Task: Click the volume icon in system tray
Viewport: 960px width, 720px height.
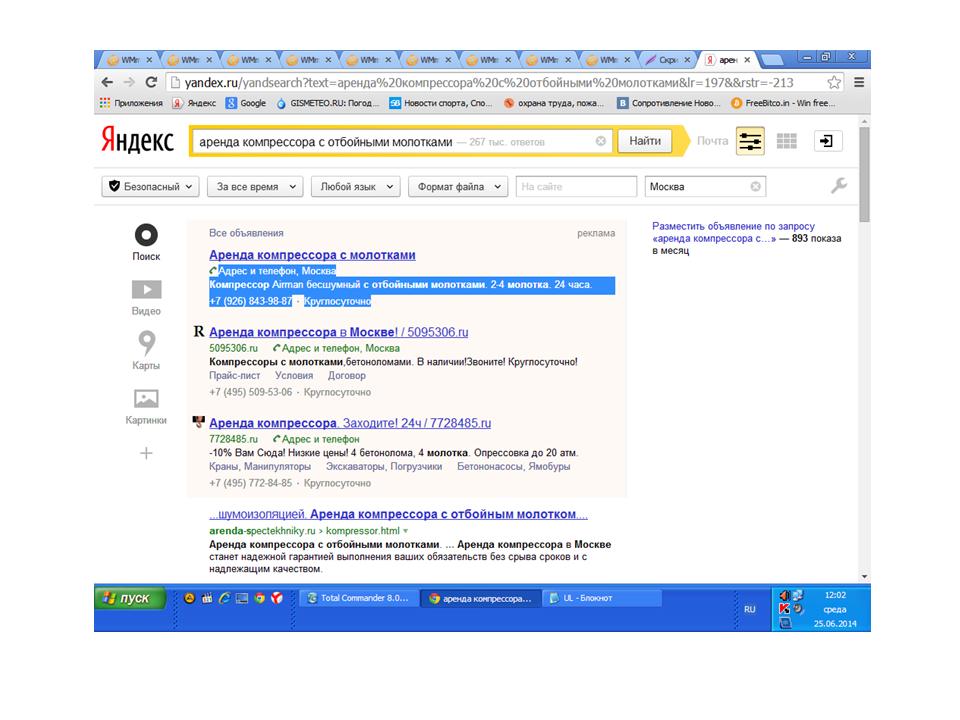Action: [x=784, y=595]
